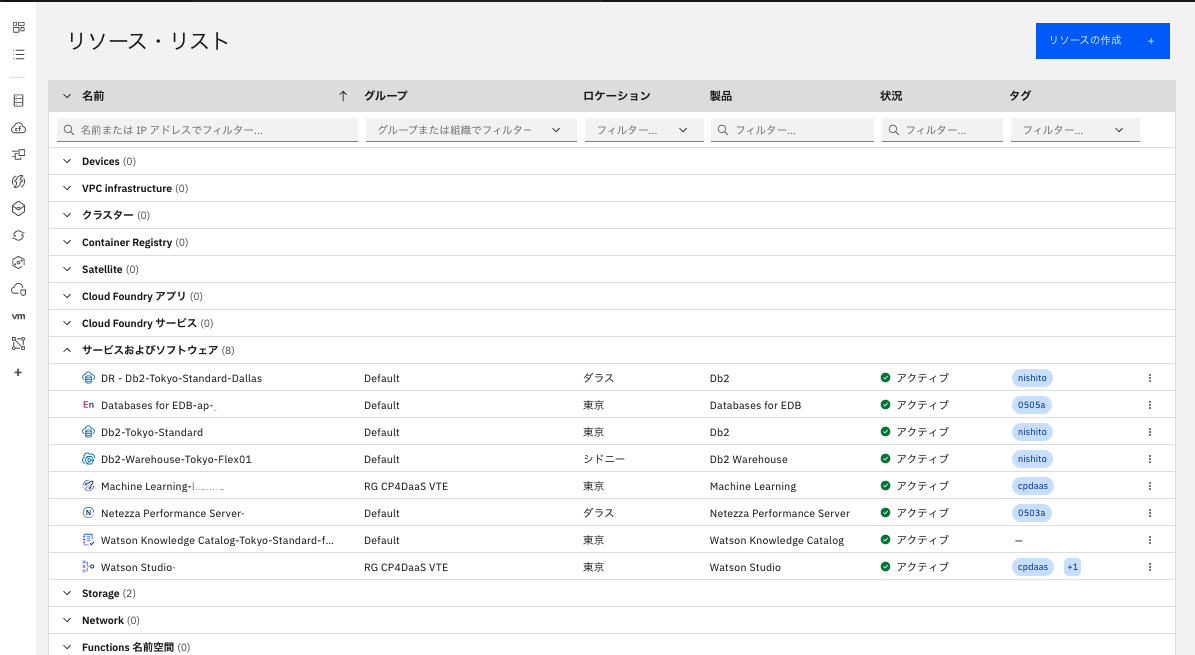
Task: Open actions menu for Db2-Tokyo-Standard row
Action: [x=1150, y=432]
